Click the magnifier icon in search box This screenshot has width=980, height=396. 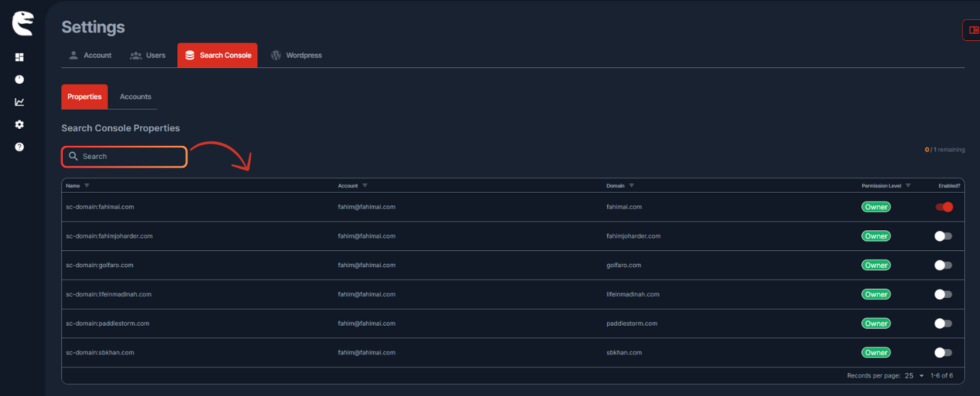click(x=73, y=156)
